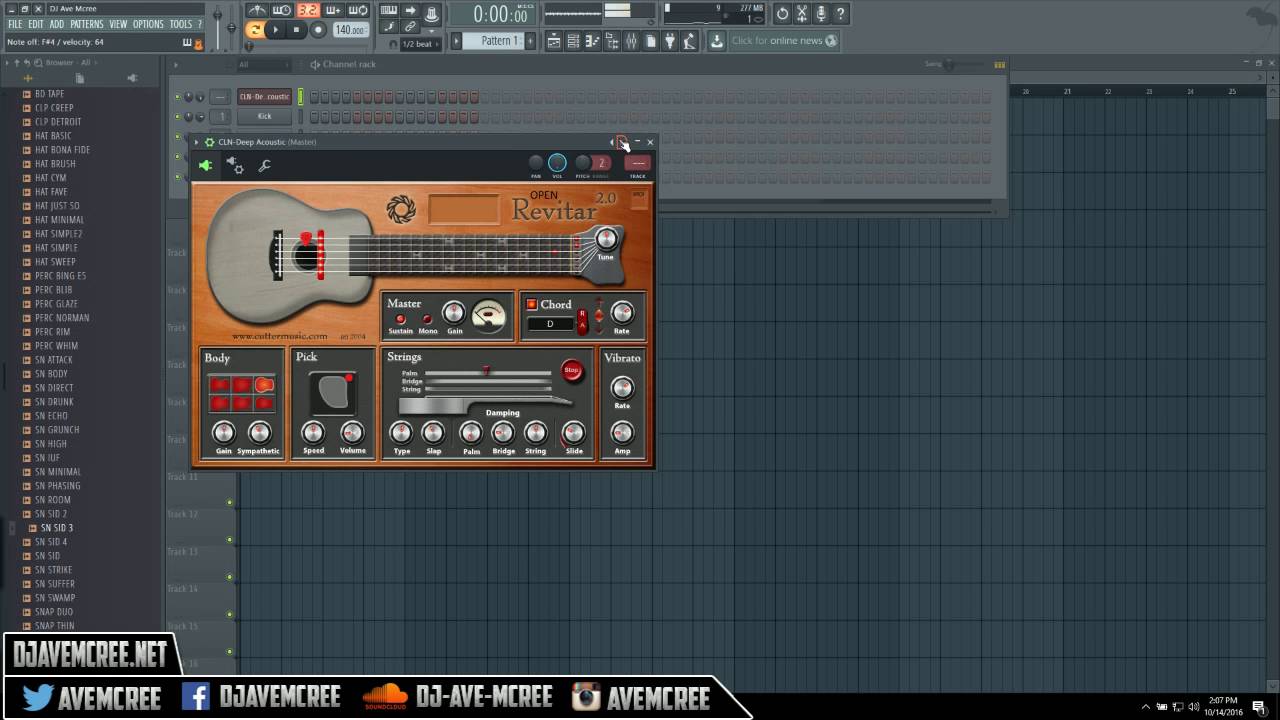Image resolution: width=1280 pixels, height=720 pixels.
Task: Open the ADD menu
Action: 57,24
